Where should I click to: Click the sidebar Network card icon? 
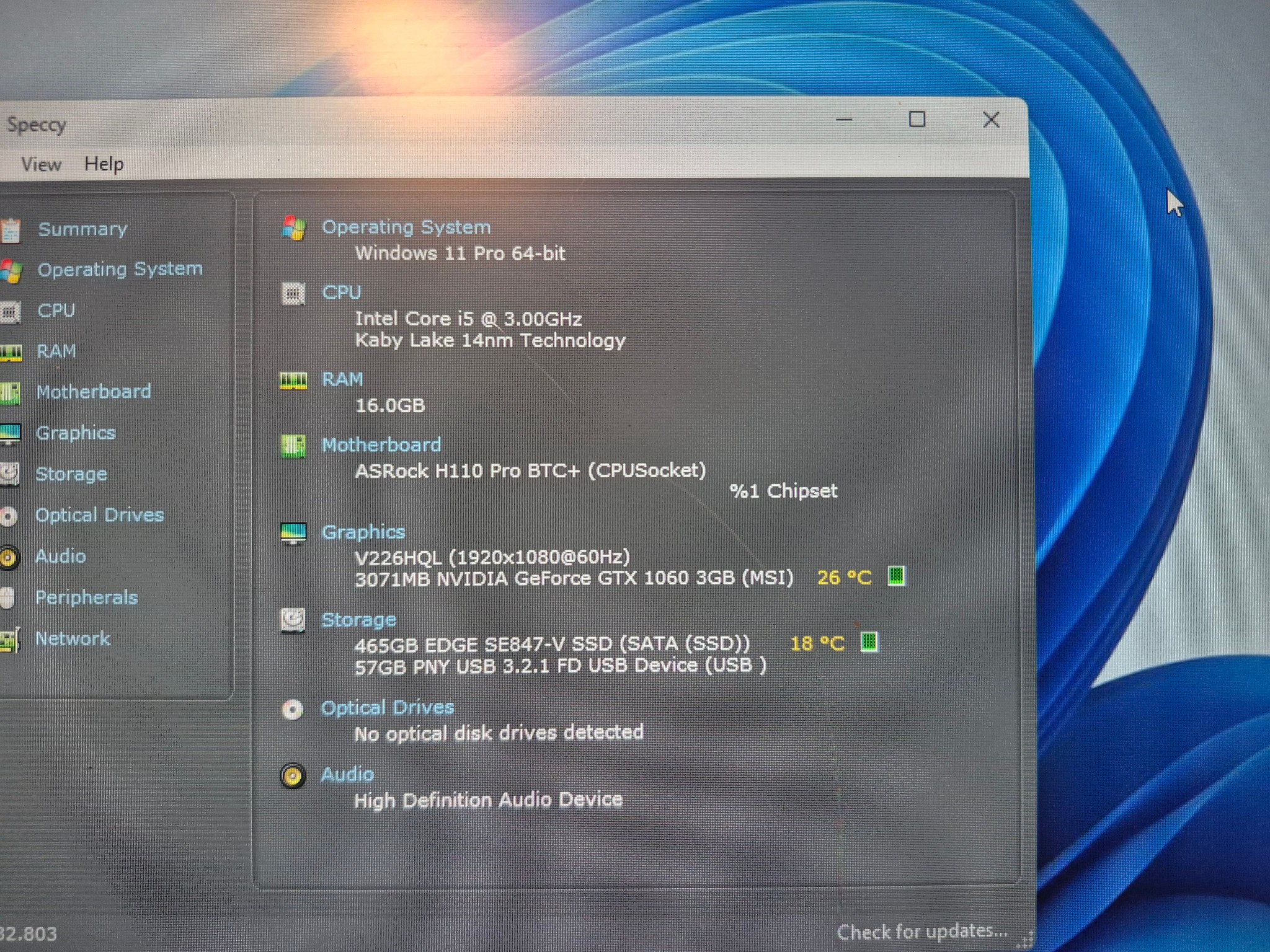(10, 640)
